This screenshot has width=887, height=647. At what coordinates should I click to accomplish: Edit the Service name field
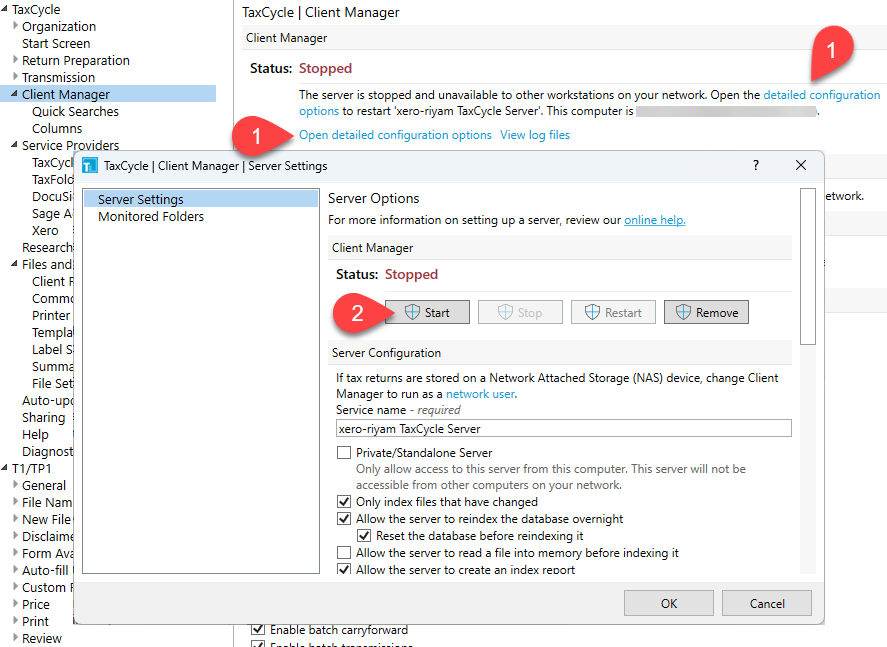[x=563, y=428]
